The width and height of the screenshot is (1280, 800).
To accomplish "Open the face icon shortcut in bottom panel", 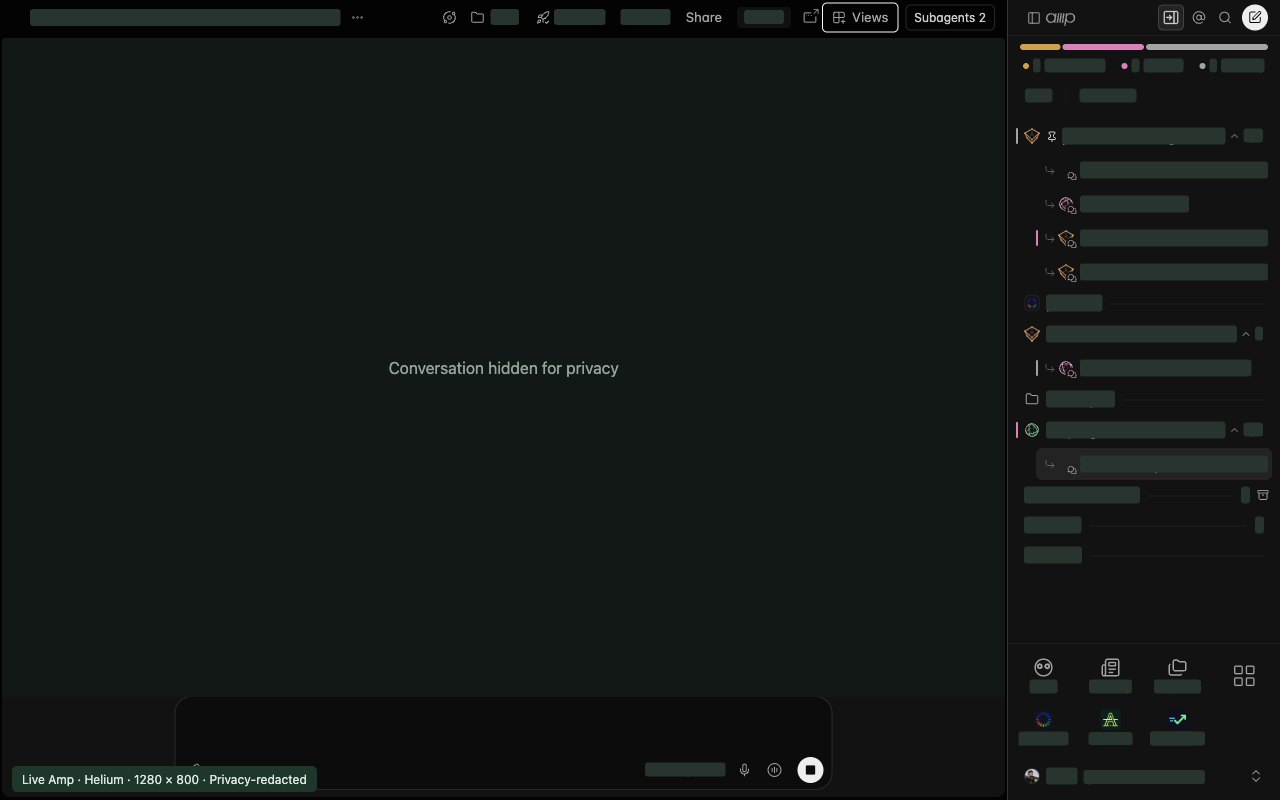I will 1043,667.
